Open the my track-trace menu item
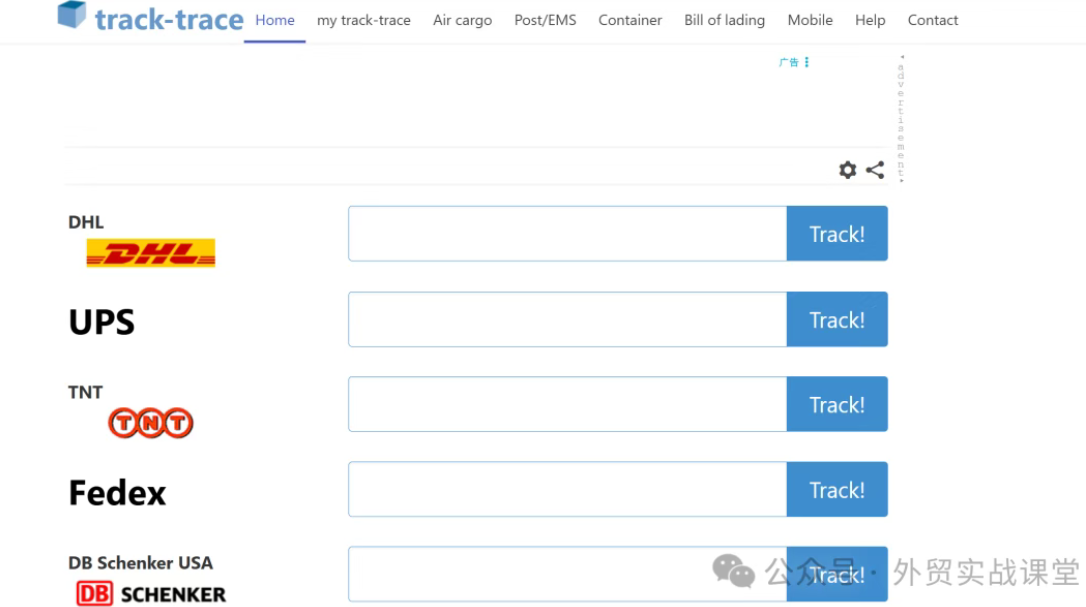Viewport: 1086px width, 607px height. pyautogui.click(x=364, y=20)
